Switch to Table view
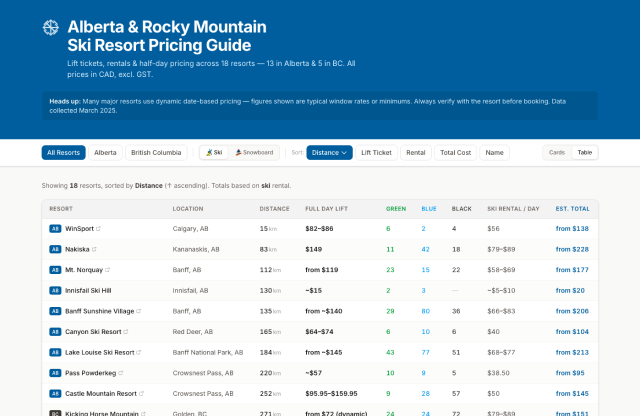 tap(584, 152)
